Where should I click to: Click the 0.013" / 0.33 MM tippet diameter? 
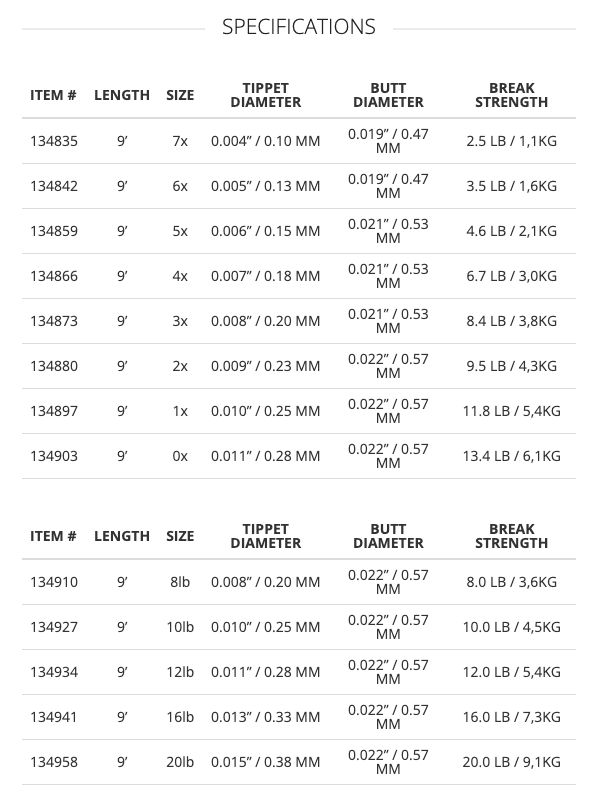[265, 717]
